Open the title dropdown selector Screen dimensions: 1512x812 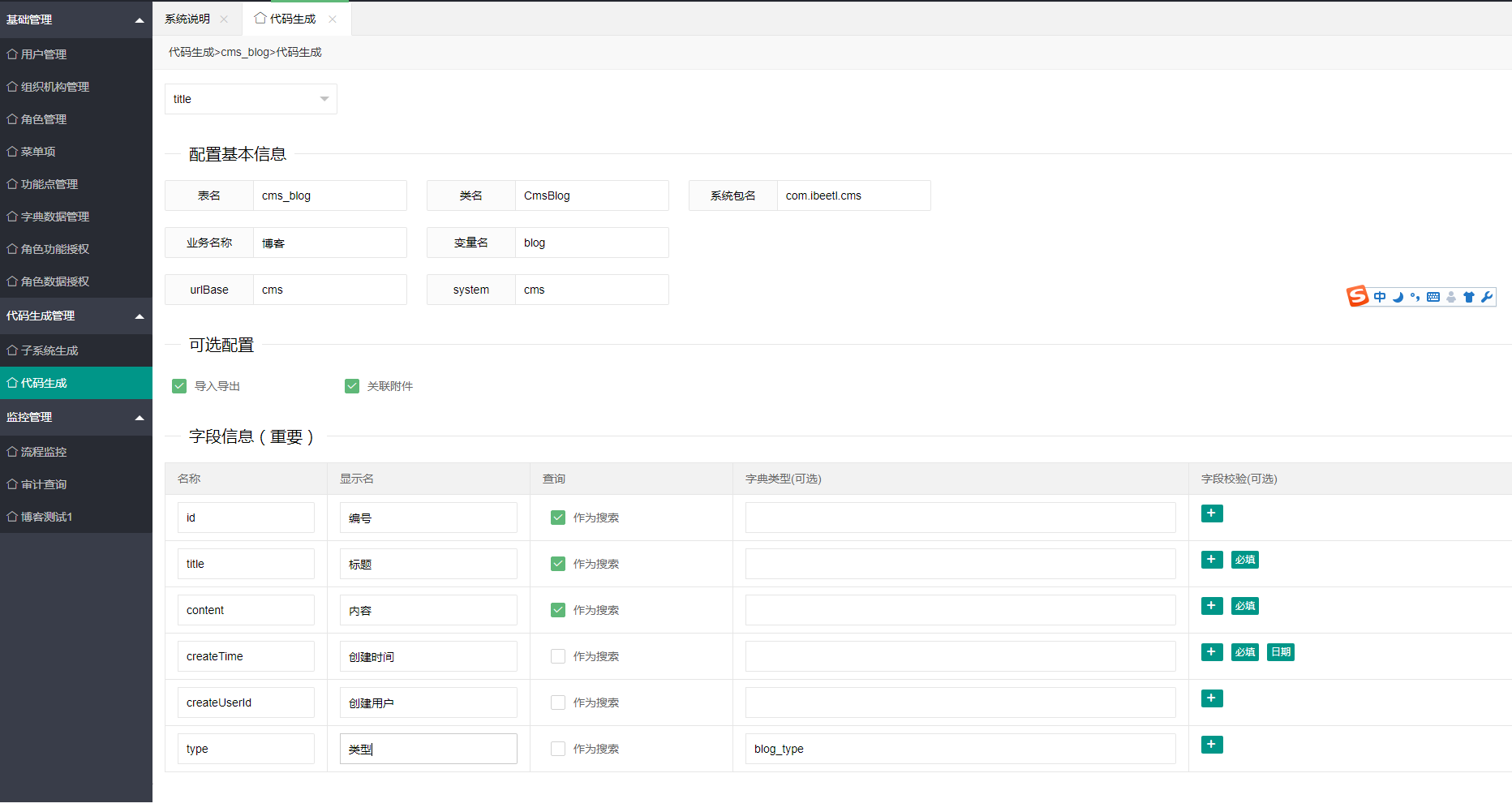pos(250,99)
